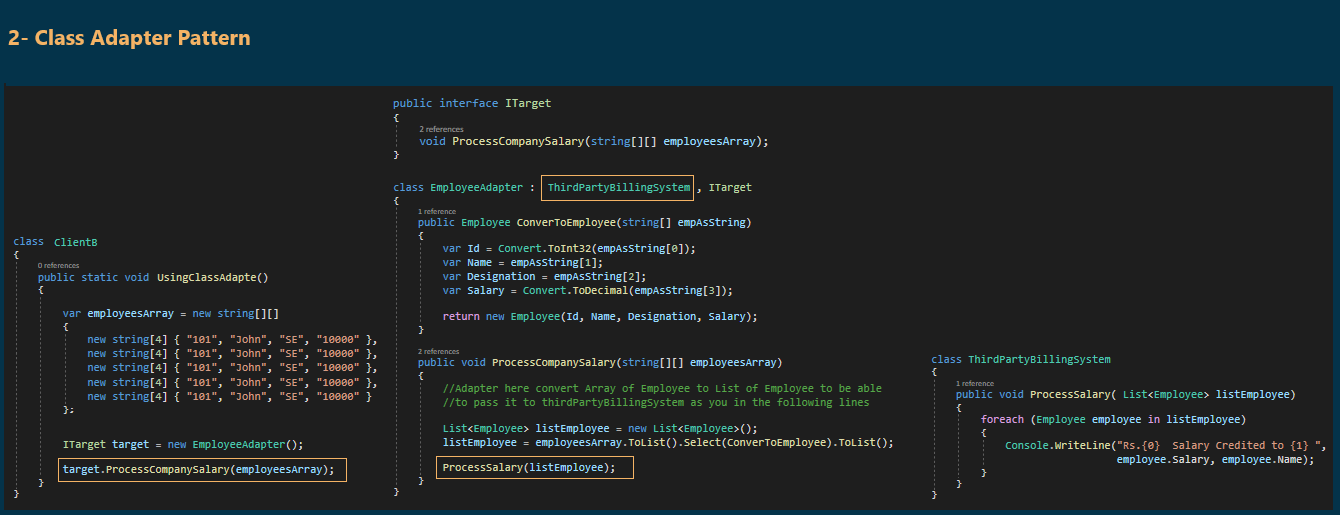Click the 'return new Employee(...)' statement
Image resolution: width=1340 pixels, height=515 pixels.
coord(600,316)
